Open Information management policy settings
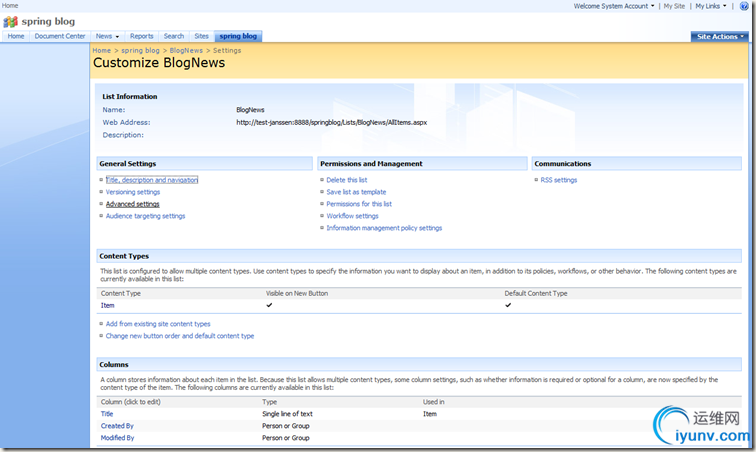 pos(384,228)
